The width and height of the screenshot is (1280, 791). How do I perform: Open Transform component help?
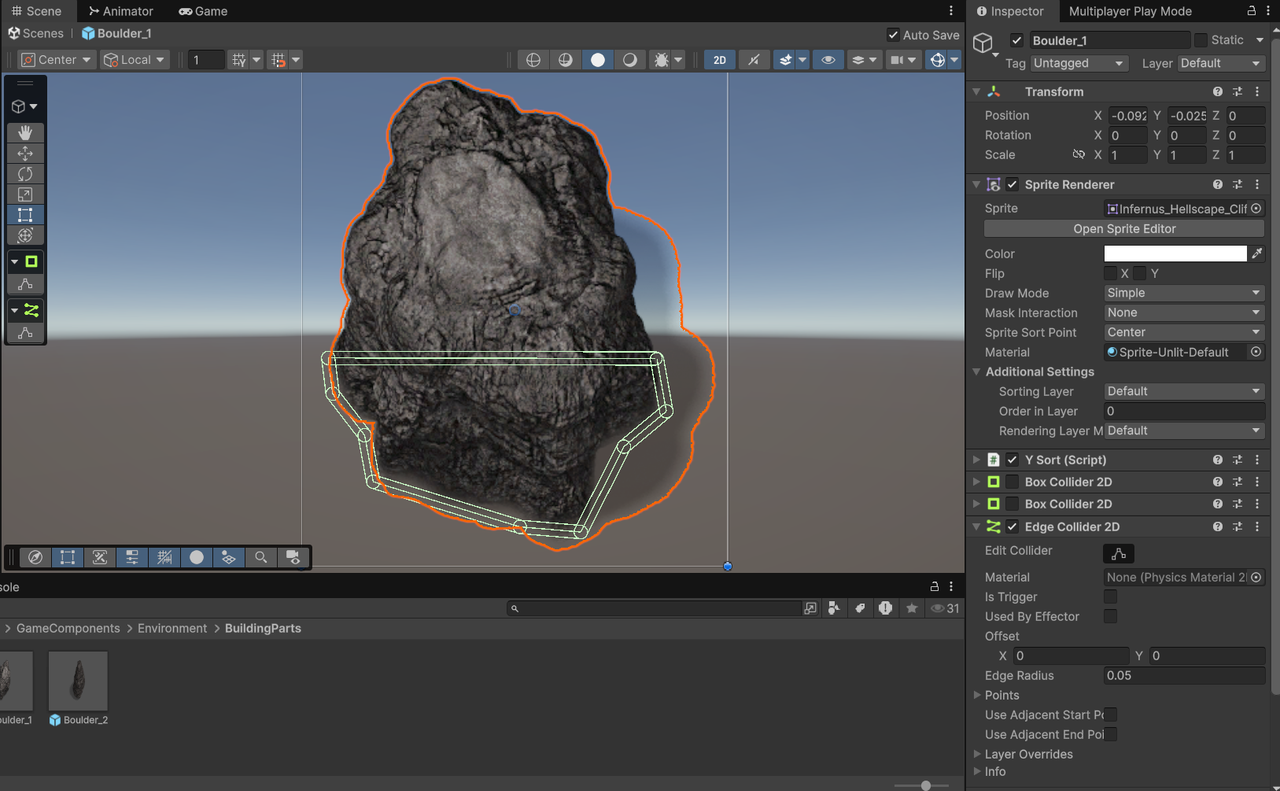point(1217,92)
